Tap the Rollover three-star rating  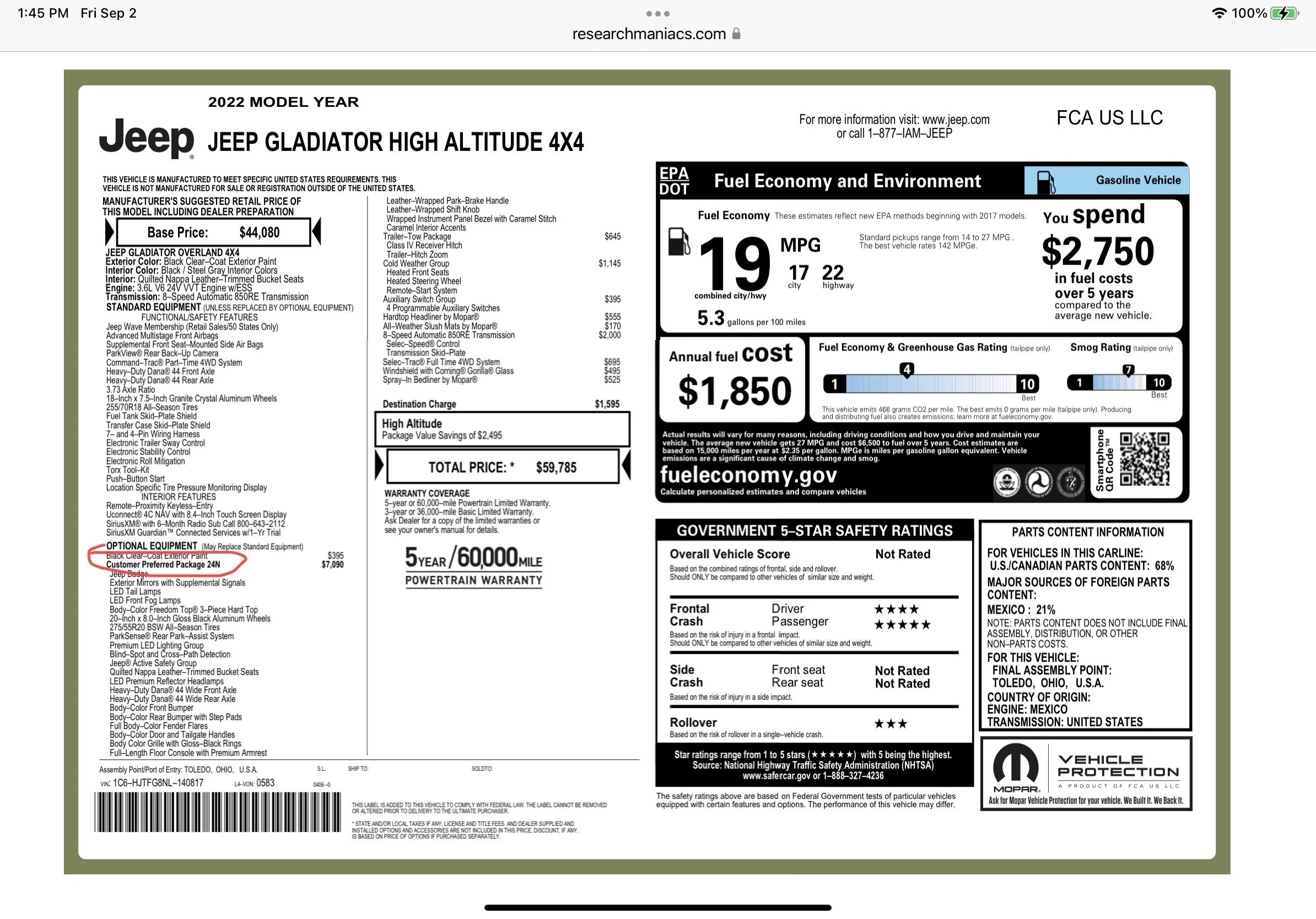coord(891,723)
